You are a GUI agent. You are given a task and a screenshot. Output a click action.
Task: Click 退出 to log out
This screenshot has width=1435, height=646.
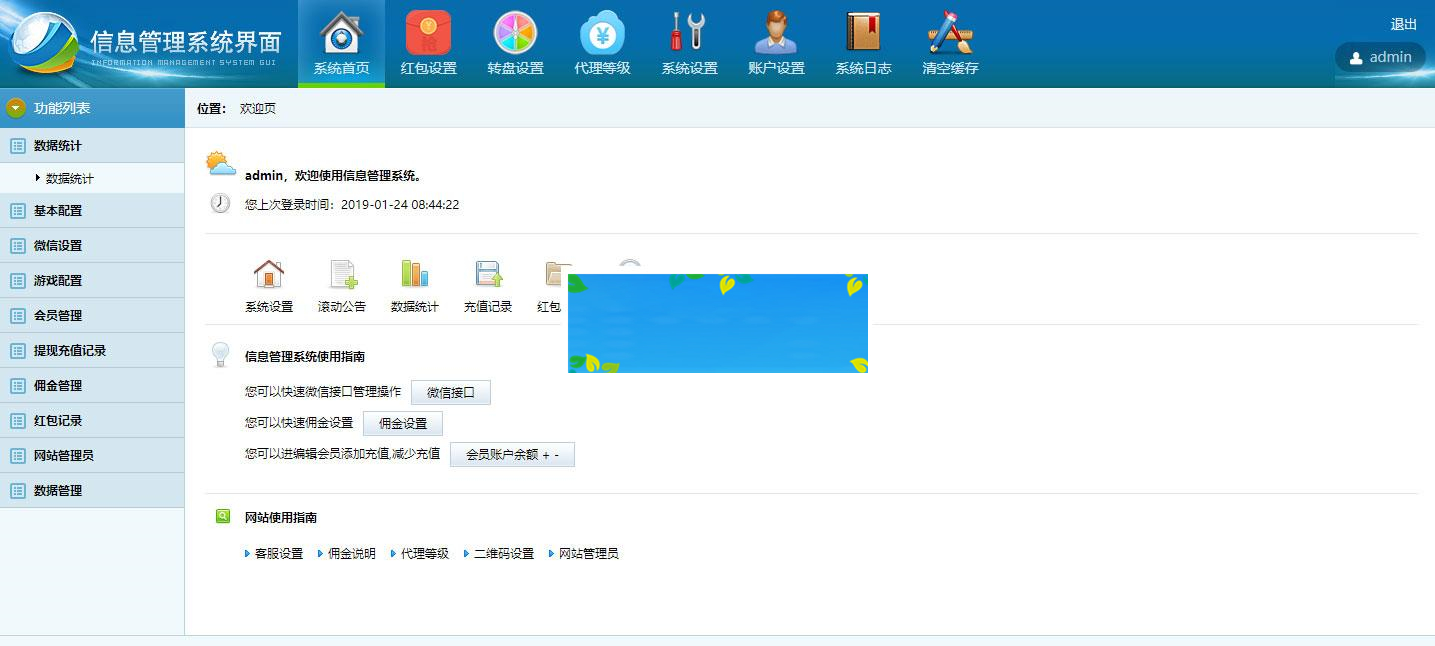tap(1404, 24)
